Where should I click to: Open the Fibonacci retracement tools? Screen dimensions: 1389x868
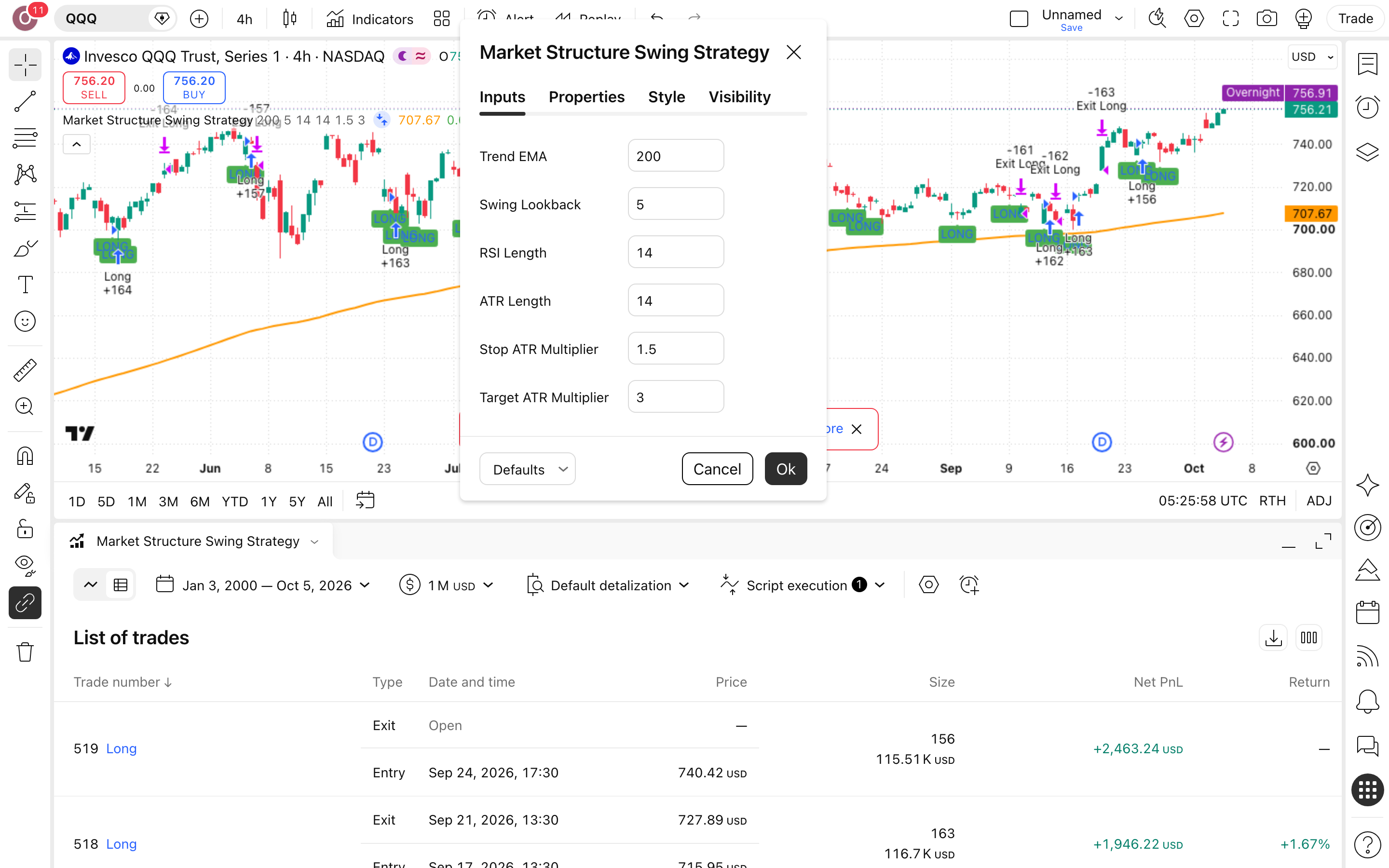(25, 138)
